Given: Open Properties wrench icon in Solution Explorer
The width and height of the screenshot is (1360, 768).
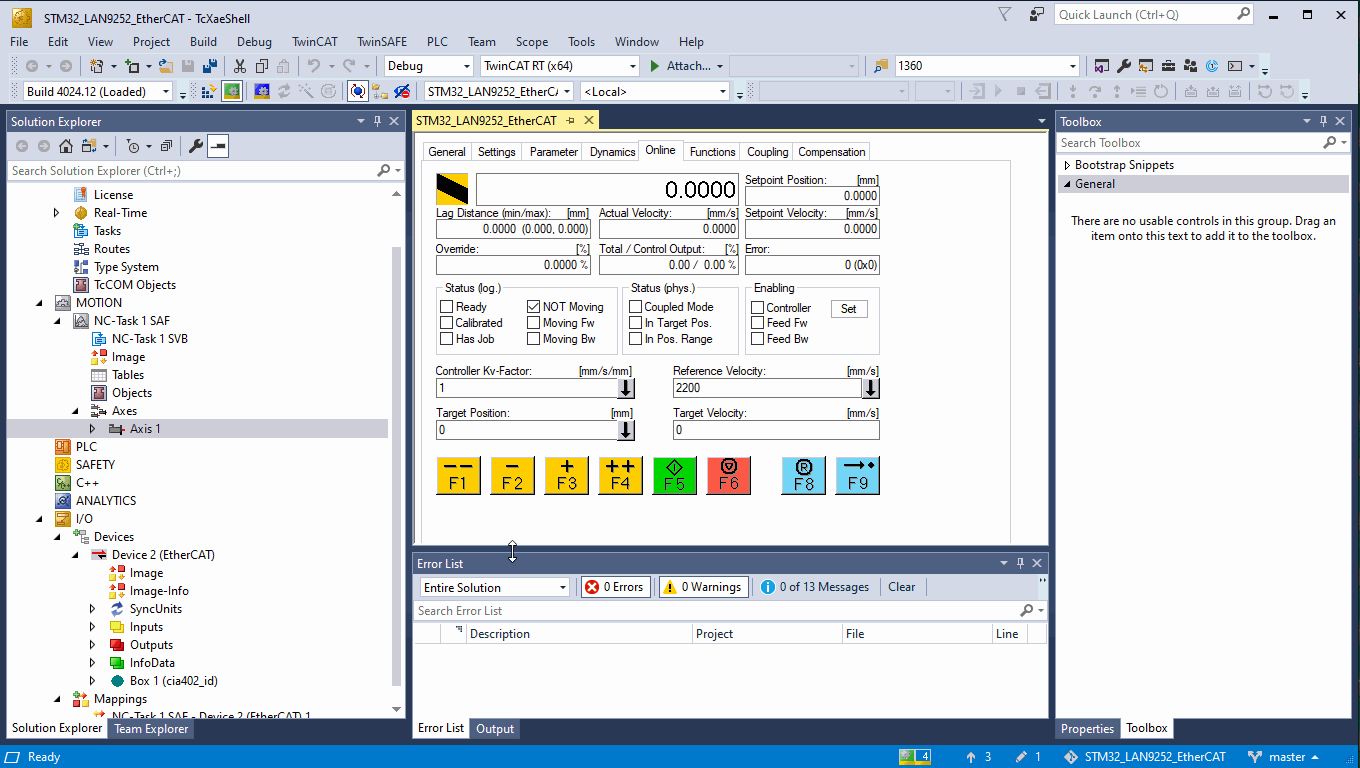Looking at the screenshot, I should pos(196,146).
